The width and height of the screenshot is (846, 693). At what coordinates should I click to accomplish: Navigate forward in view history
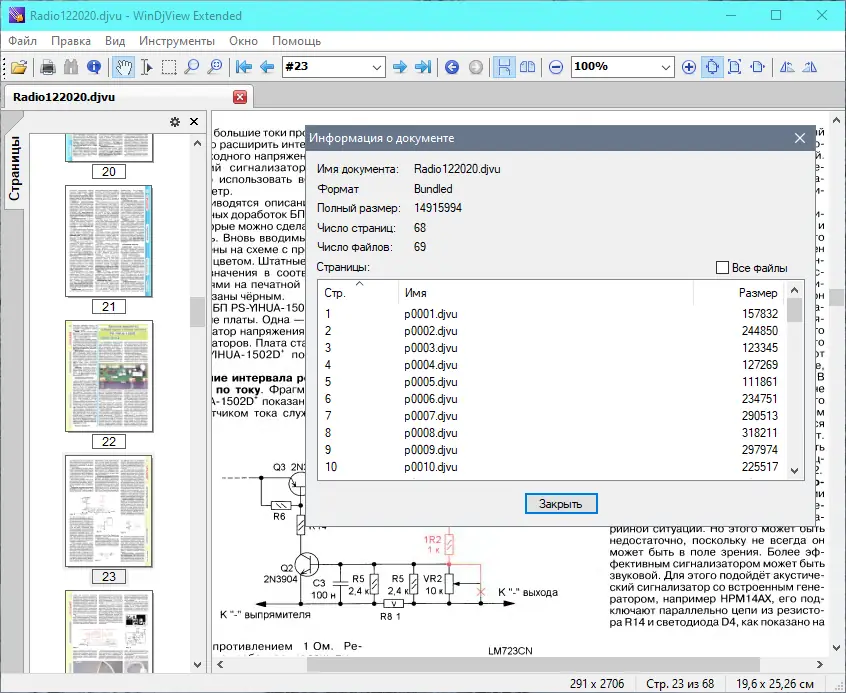(x=475, y=67)
